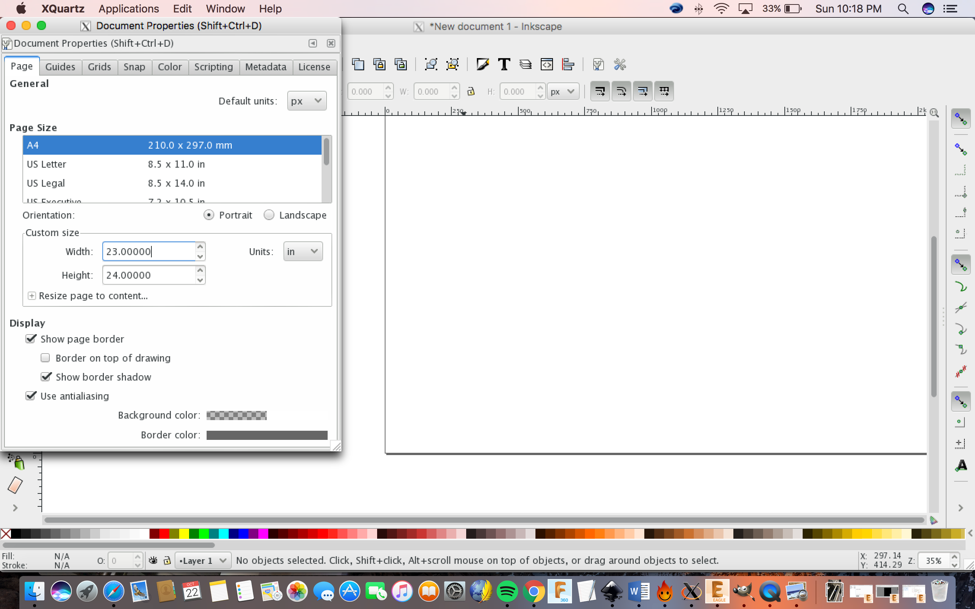This screenshot has height=609, width=975.
Task: Enable Border on top of drawing
Action: (45, 358)
